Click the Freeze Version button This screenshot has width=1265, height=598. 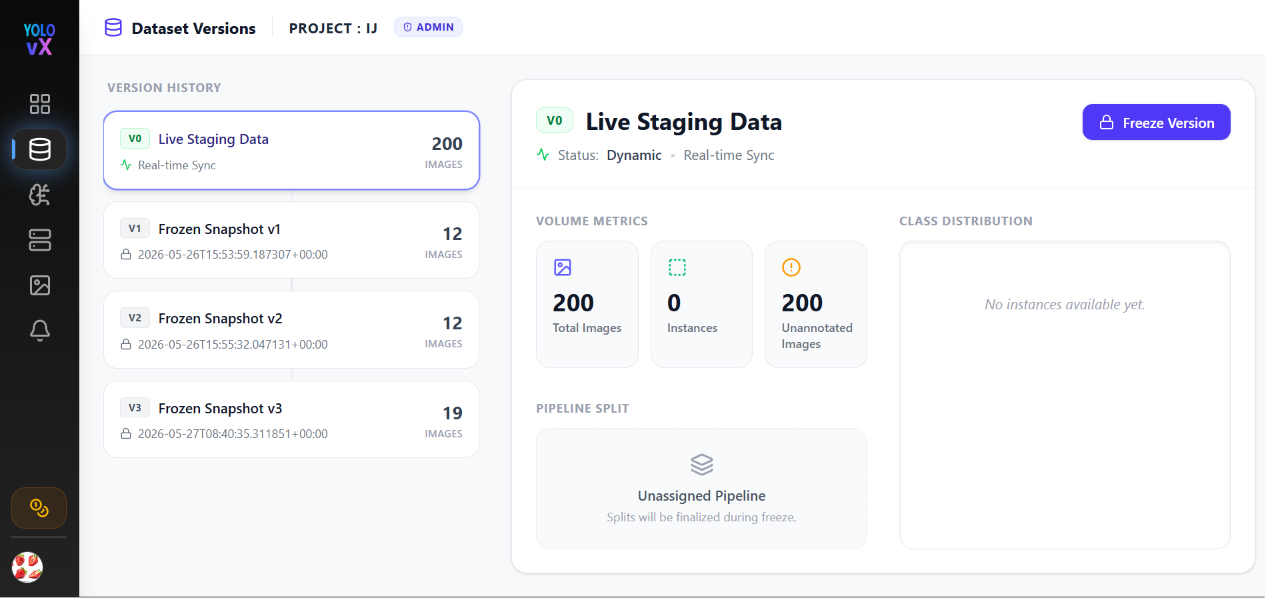(1156, 122)
